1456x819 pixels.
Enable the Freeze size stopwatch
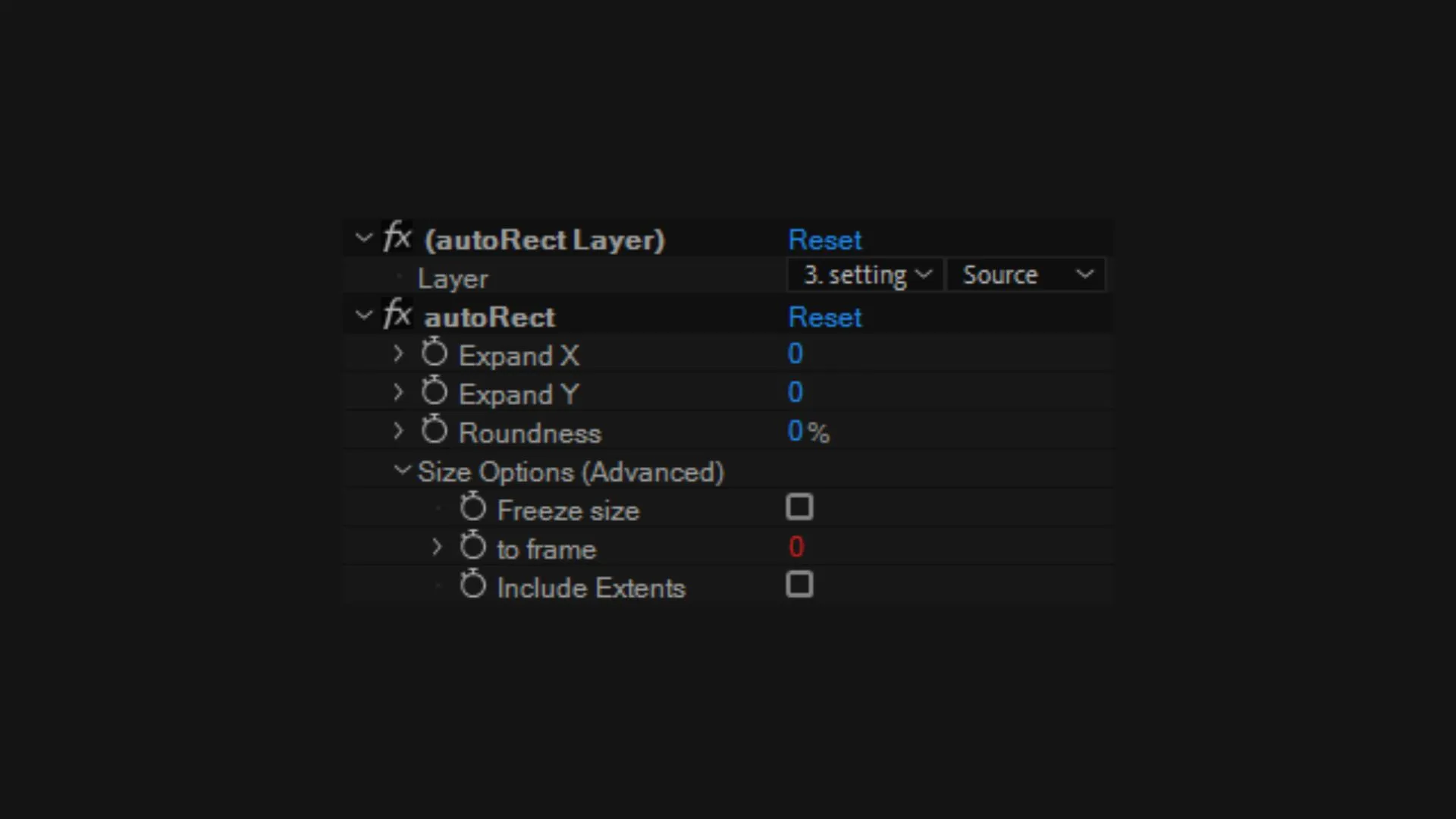click(x=472, y=508)
